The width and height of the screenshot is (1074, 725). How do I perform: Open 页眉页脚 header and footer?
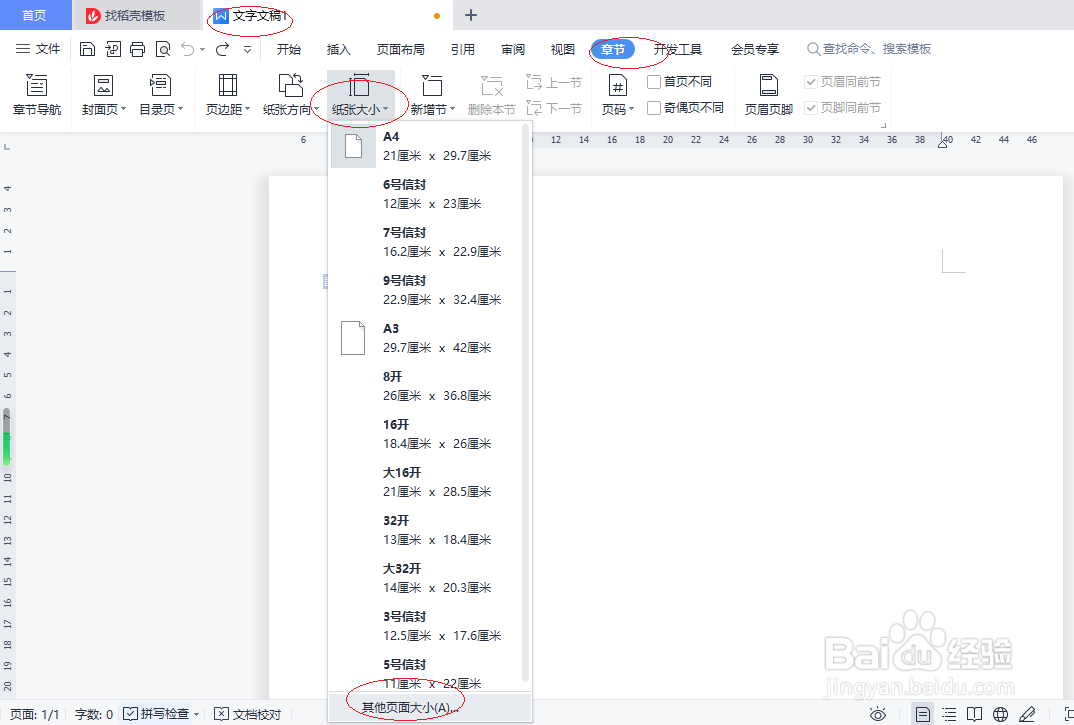click(769, 95)
